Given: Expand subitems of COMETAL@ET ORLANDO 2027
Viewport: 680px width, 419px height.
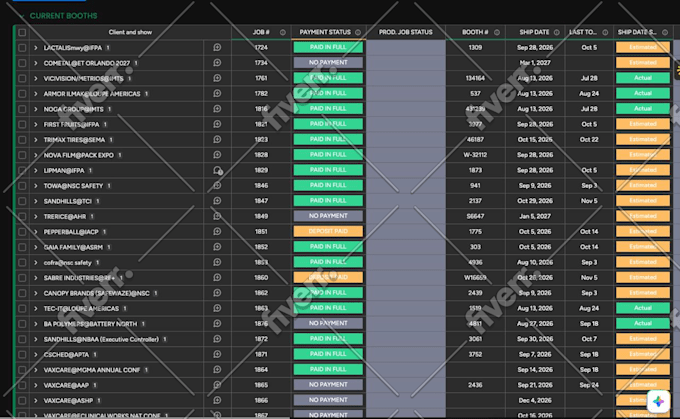Looking at the screenshot, I should click(x=36, y=63).
